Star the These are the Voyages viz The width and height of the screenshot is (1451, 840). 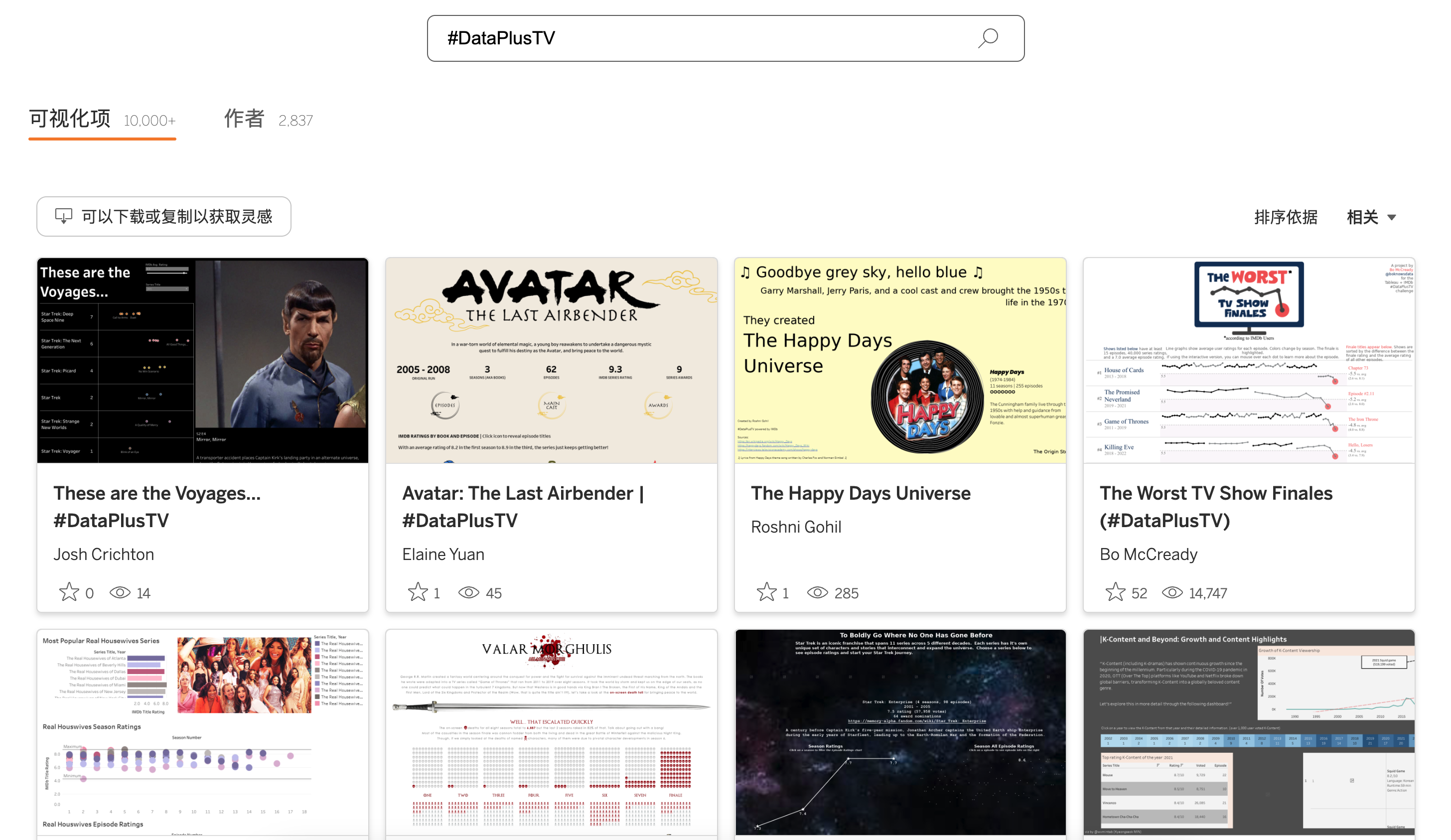69,592
